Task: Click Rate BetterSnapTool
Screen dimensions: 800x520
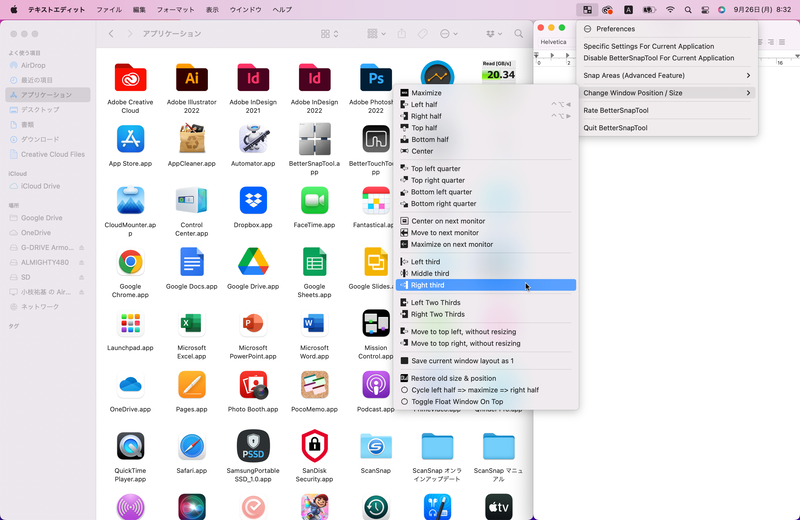Action: point(667,110)
